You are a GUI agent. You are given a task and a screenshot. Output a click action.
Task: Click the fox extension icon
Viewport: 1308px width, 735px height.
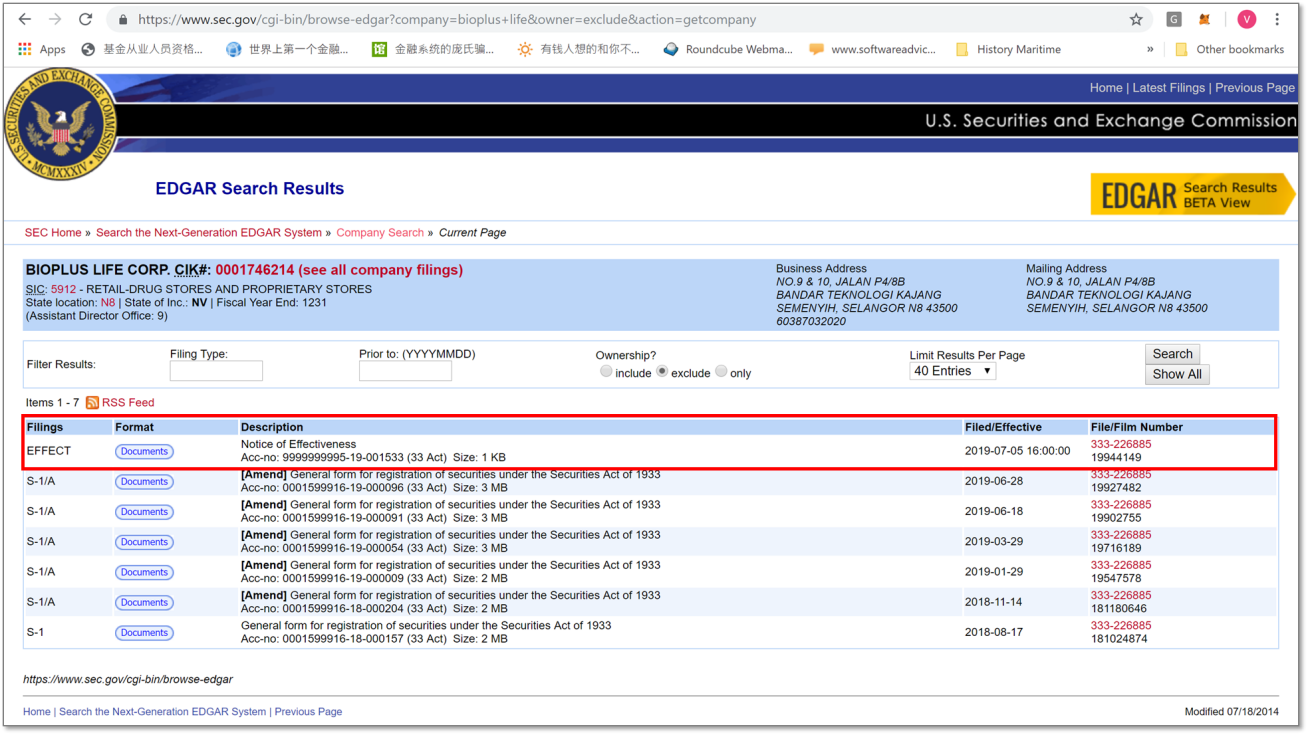coord(1205,19)
